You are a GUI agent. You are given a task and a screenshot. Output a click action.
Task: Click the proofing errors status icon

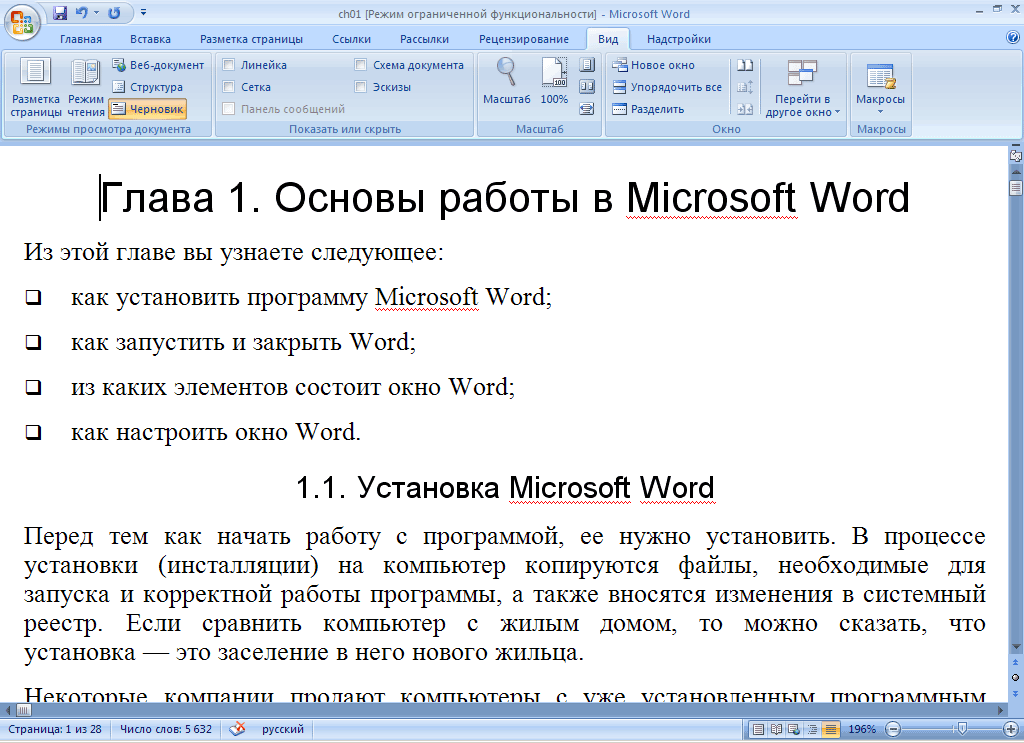tap(237, 729)
